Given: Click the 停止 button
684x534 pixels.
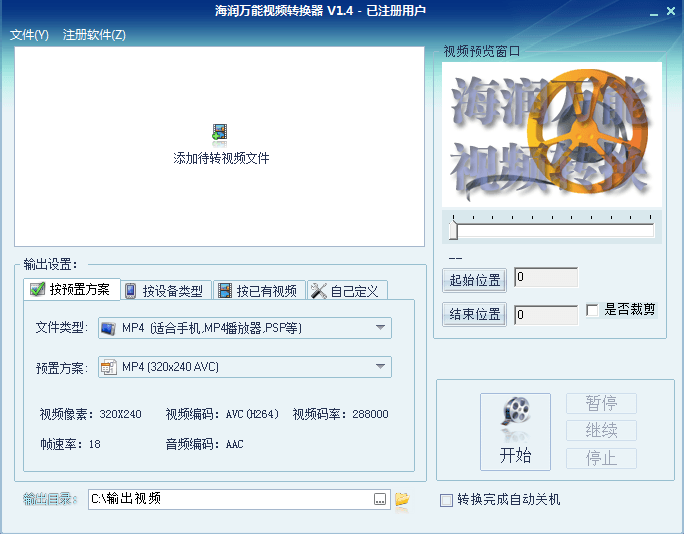Looking at the screenshot, I should [601, 458].
